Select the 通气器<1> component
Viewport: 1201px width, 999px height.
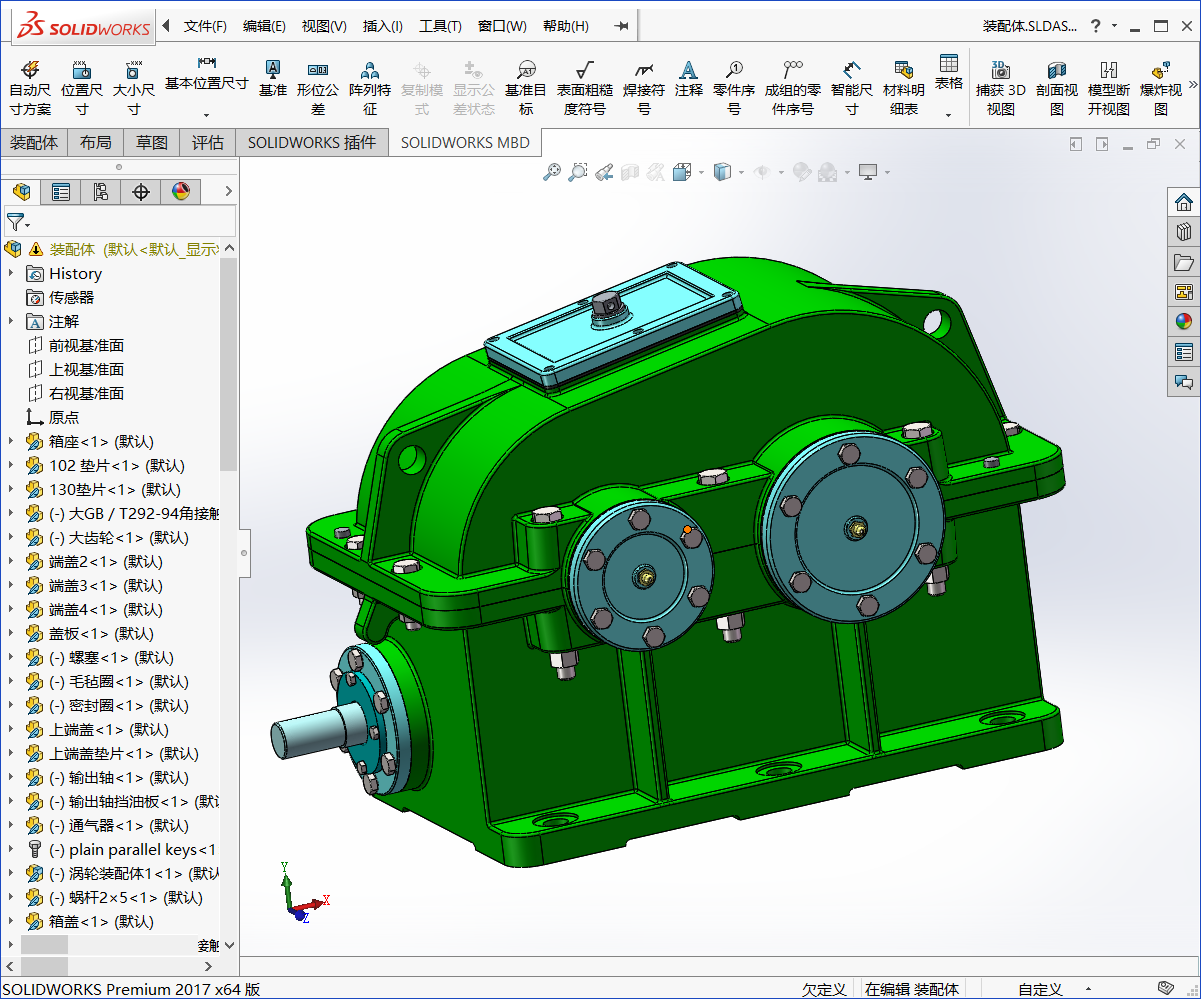119,825
